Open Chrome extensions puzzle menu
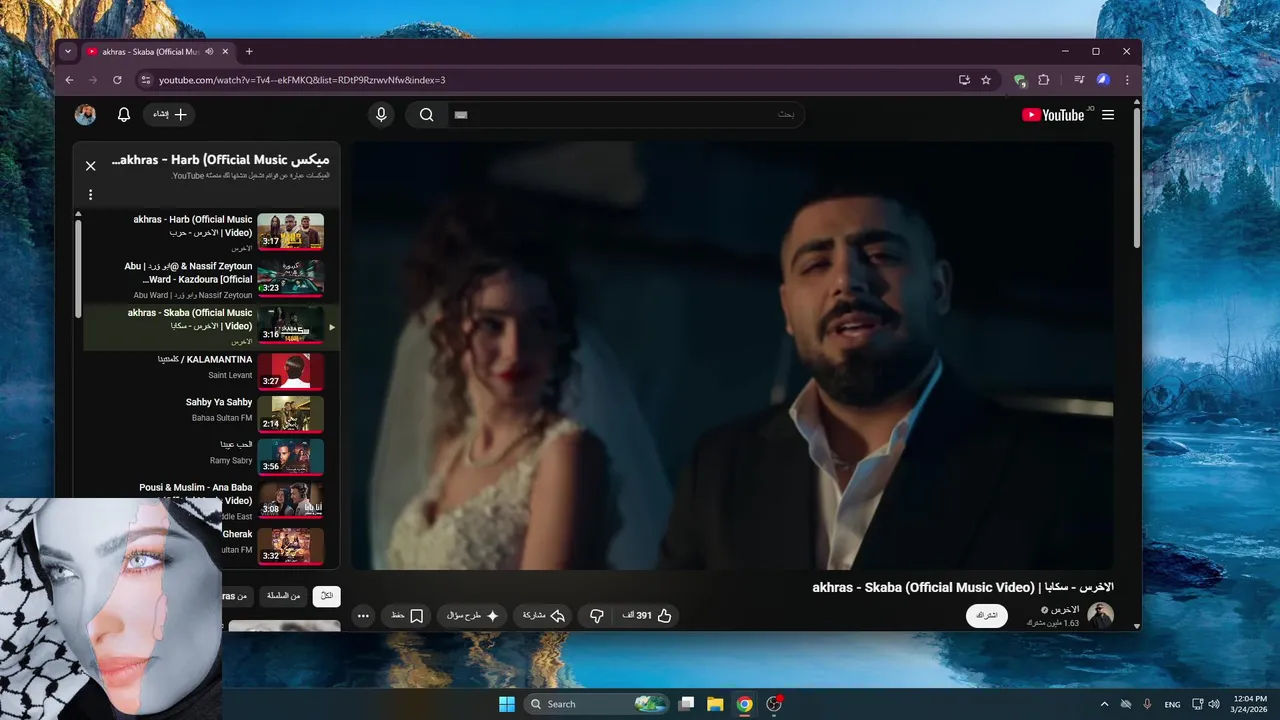The image size is (1280, 720). 1044,80
